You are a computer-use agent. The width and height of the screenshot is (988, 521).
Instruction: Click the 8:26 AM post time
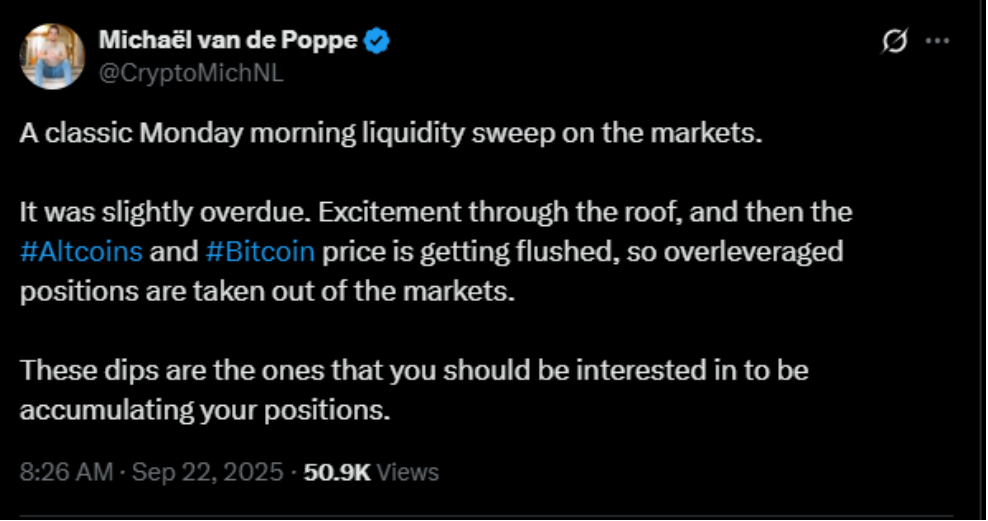[x=66, y=472]
